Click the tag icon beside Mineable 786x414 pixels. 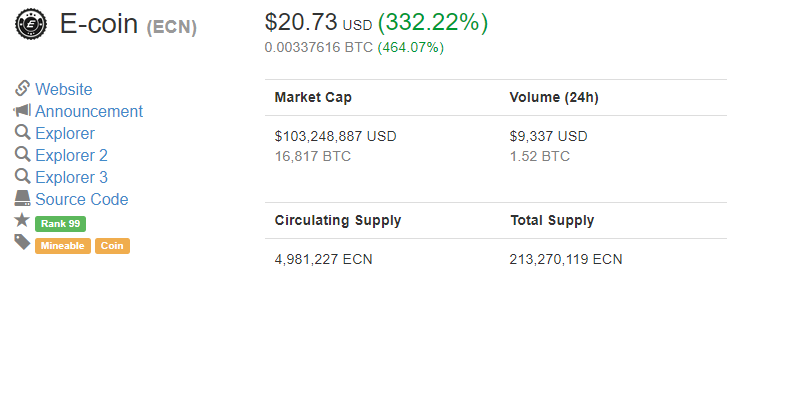coord(22,242)
